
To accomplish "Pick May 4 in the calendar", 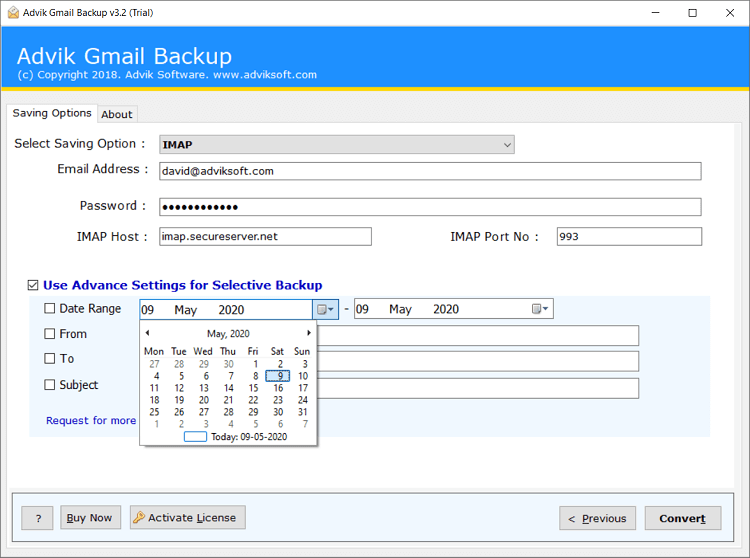I will point(156,376).
